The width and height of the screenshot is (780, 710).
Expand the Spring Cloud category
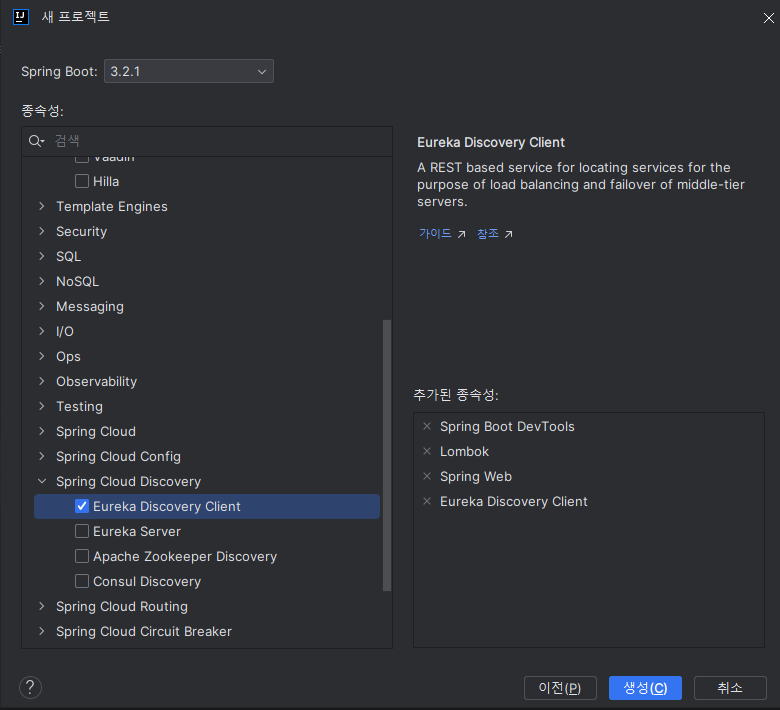(x=42, y=431)
